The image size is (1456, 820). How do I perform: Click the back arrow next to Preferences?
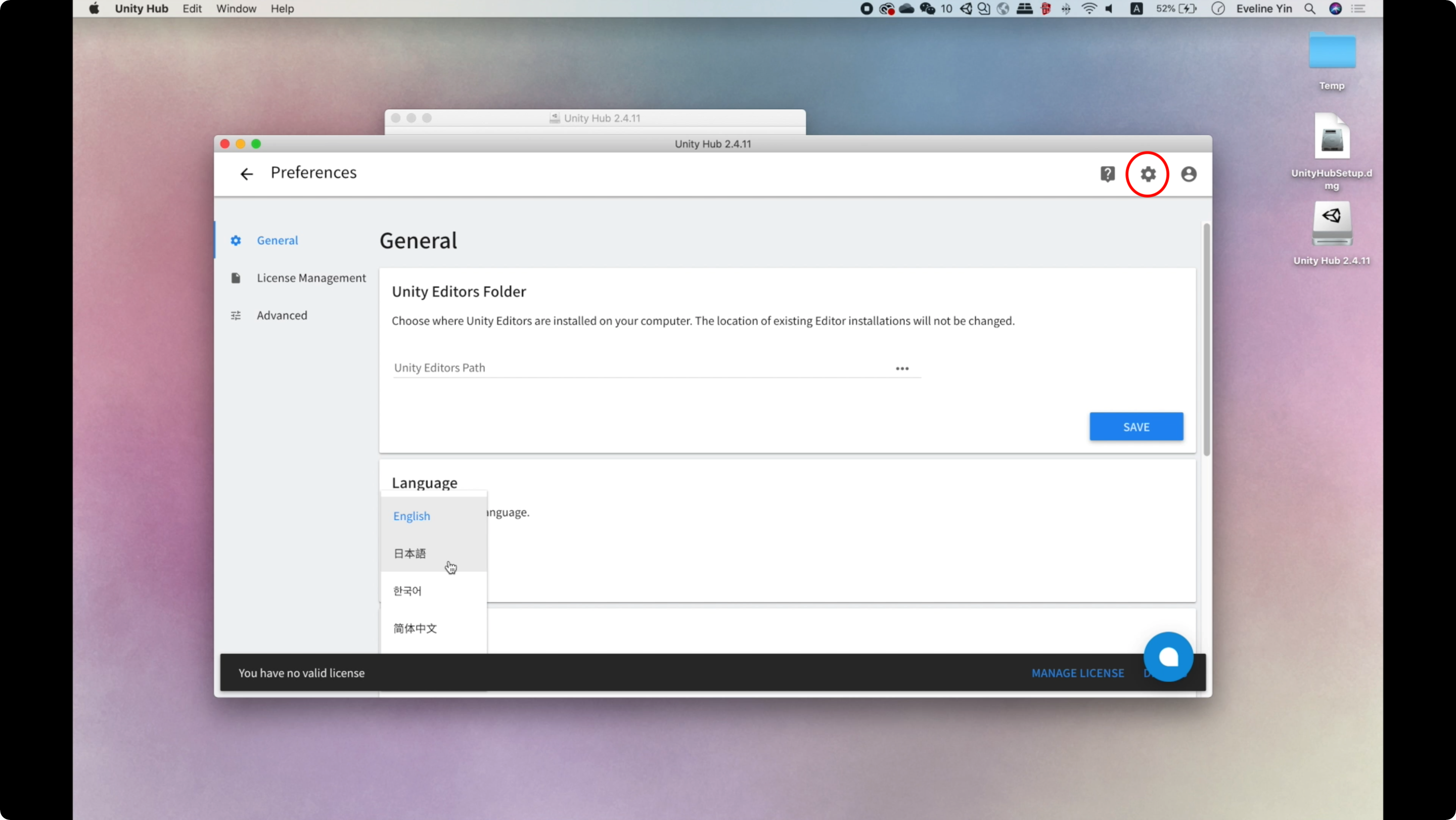pyautogui.click(x=246, y=174)
